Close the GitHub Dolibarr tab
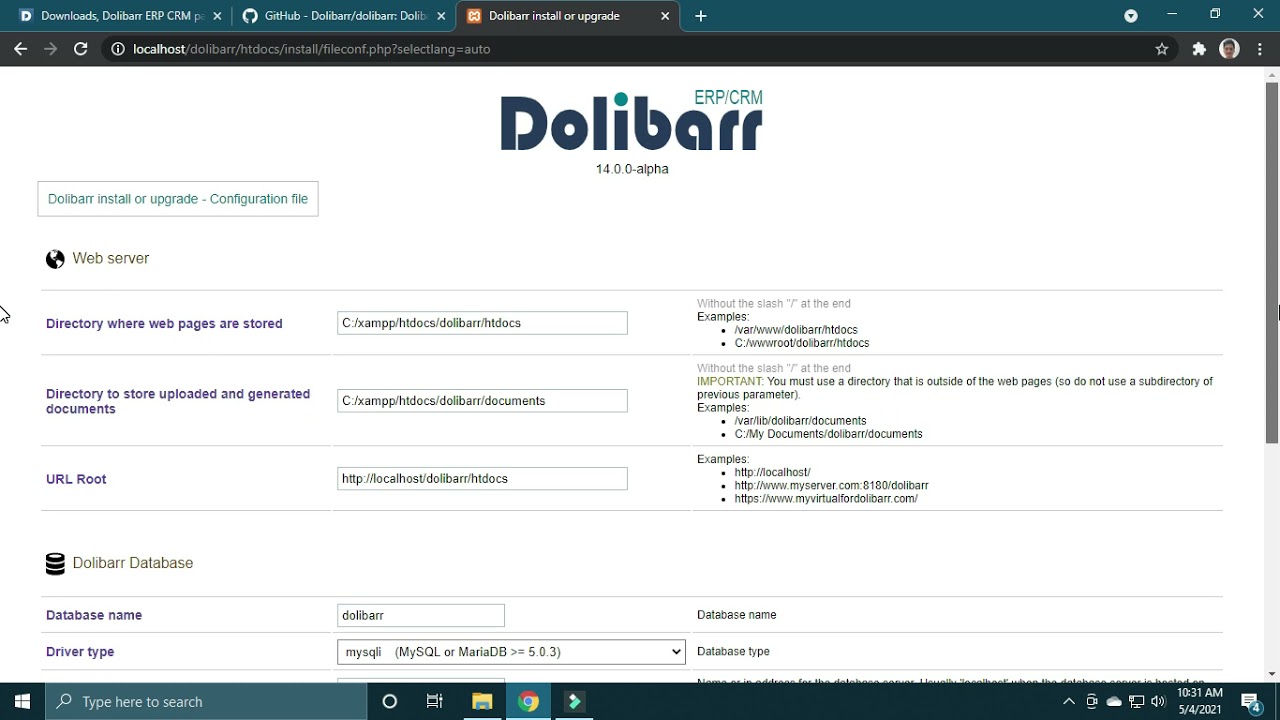 tap(441, 16)
